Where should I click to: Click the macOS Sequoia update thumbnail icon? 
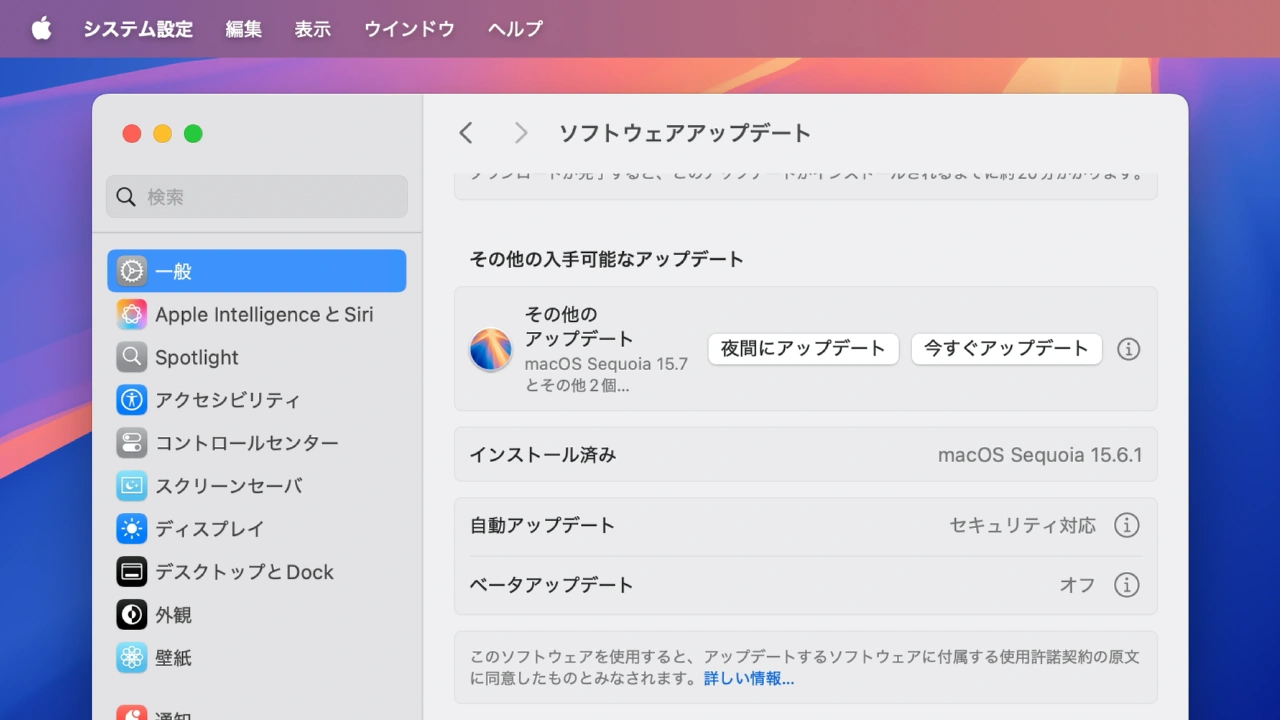tap(490, 349)
